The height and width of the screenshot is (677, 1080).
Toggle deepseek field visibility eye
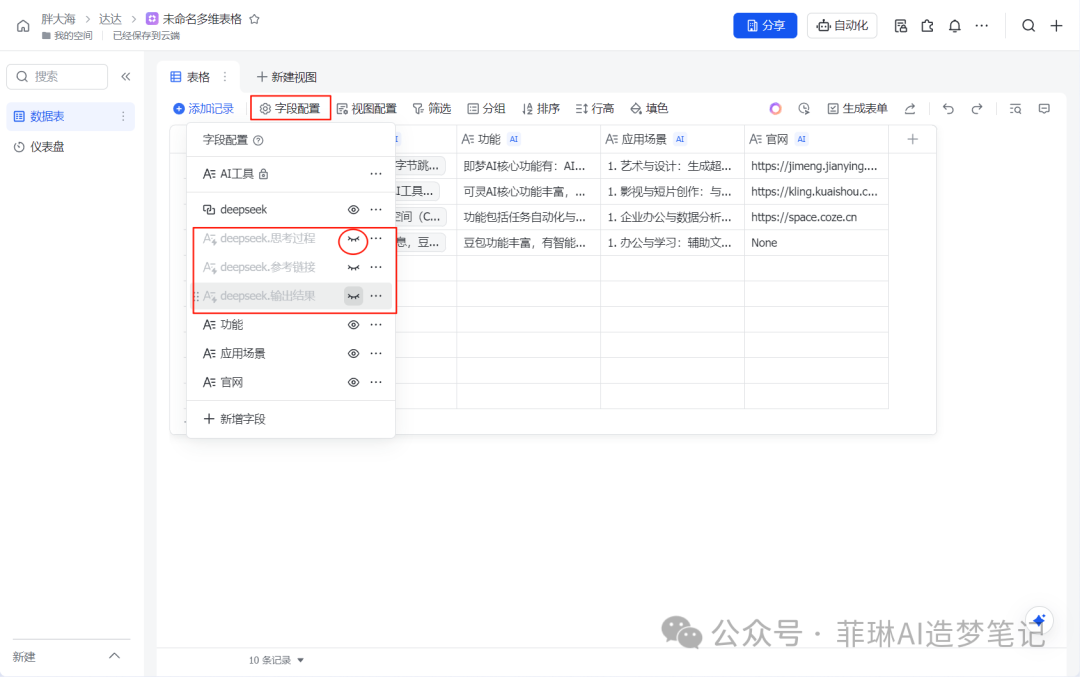(353, 209)
